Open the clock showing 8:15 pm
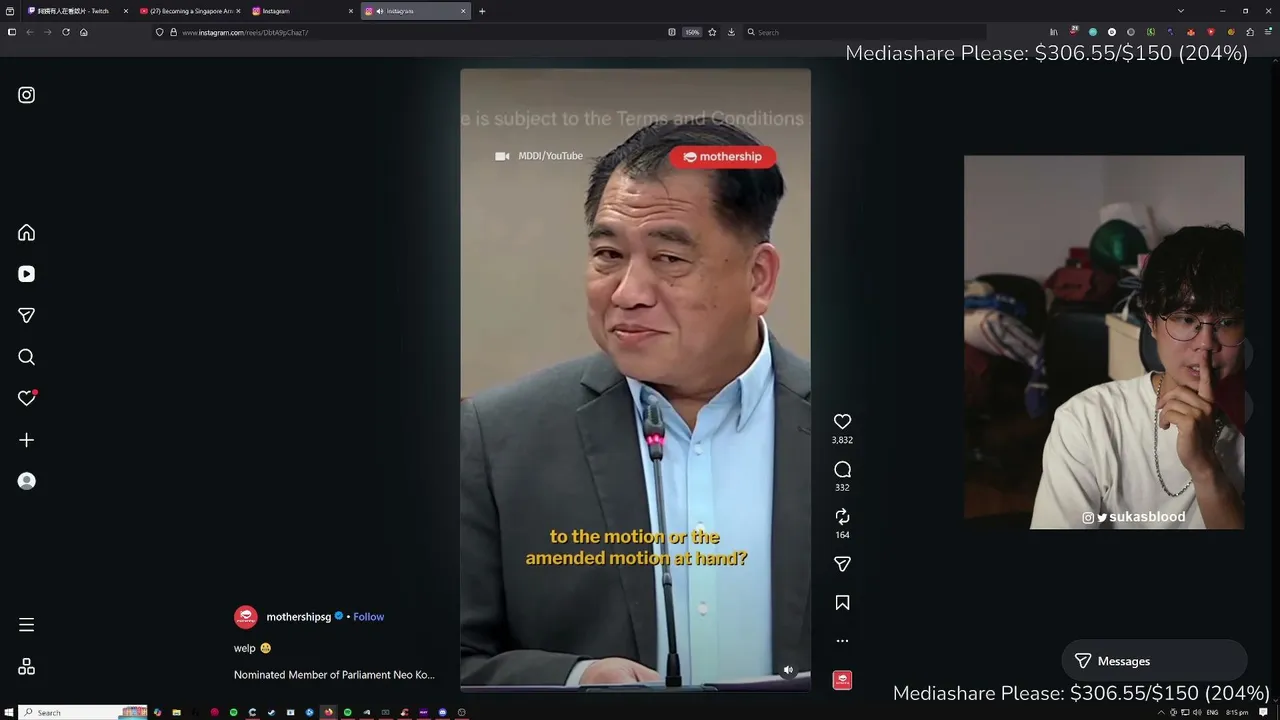1280x720 pixels. [x=1238, y=712]
